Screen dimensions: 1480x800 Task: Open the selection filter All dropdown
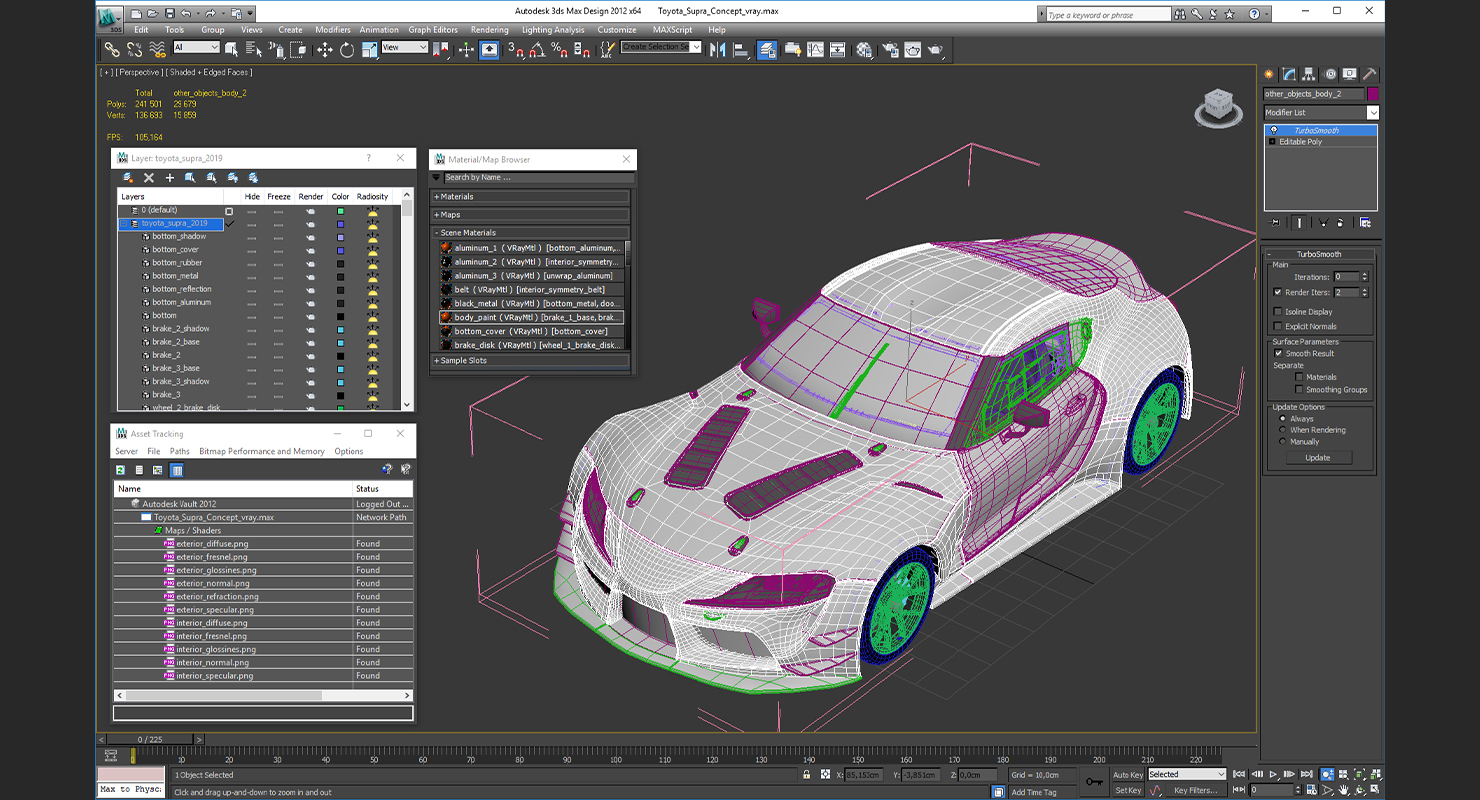196,47
